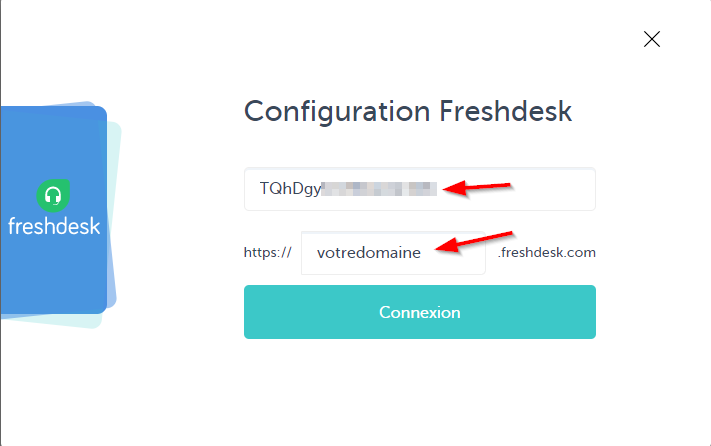Screen dimensions: 711x446
Task: Click the word votredomaine in the field
Action: pyautogui.click(x=369, y=252)
